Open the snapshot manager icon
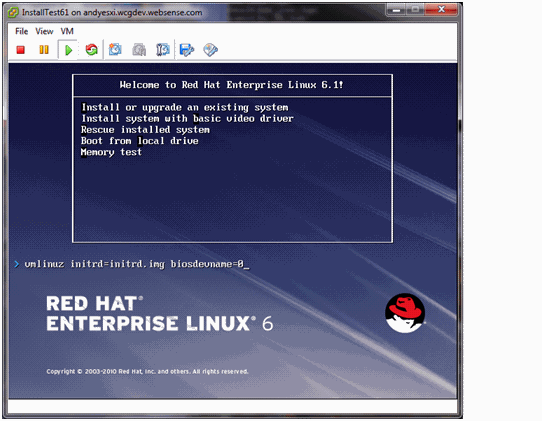The image size is (542, 421). pos(163,50)
